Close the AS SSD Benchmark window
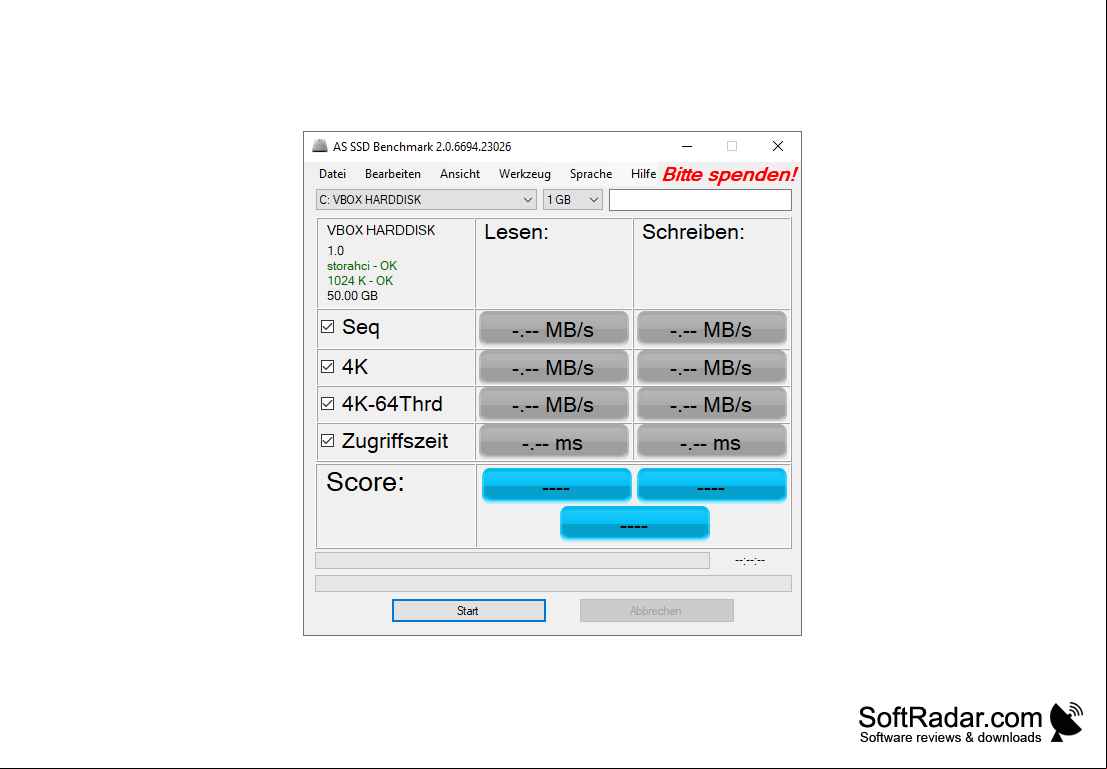Screen dimensions: 1107x769 pyautogui.click(x=778, y=146)
